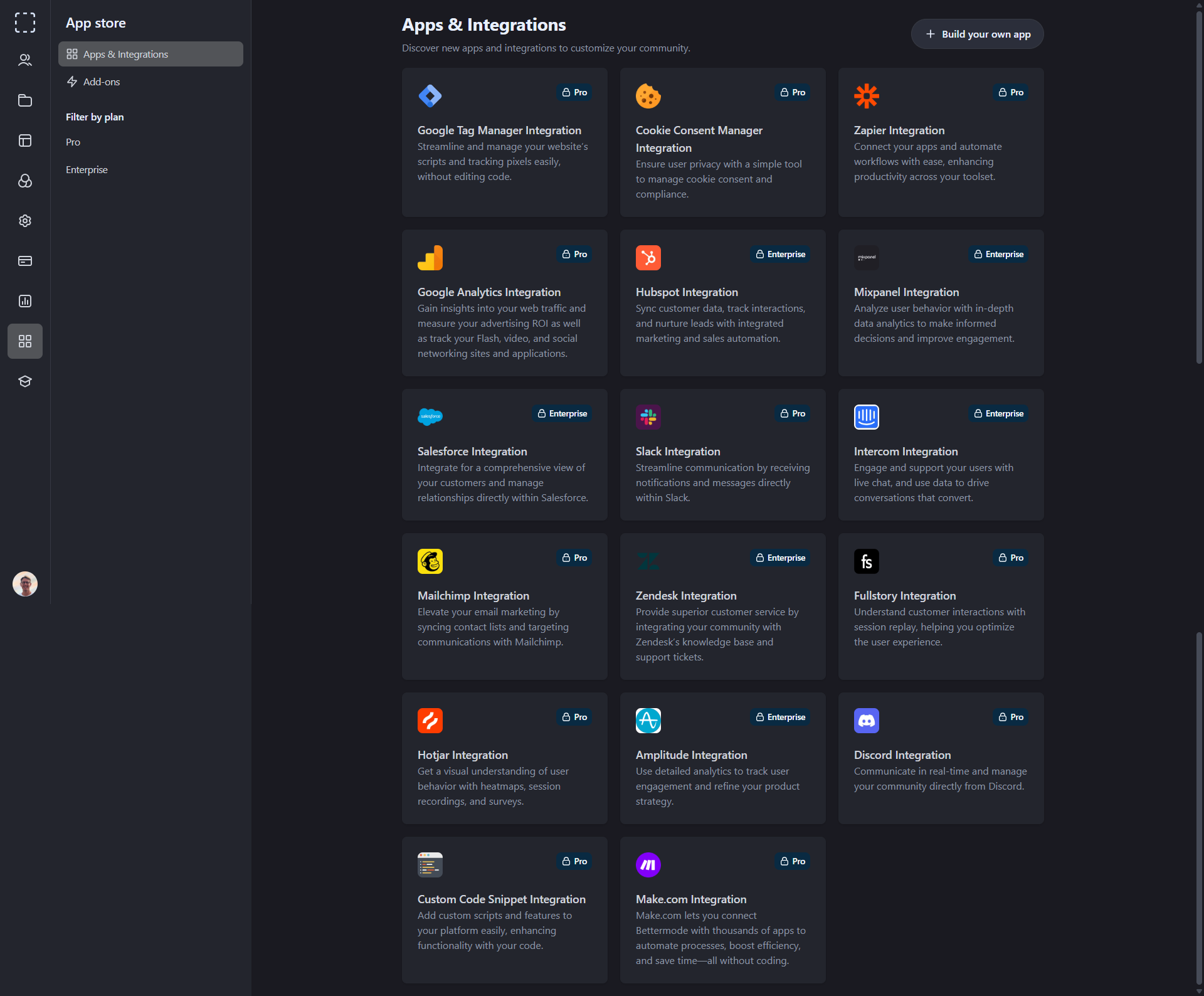Image resolution: width=1204 pixels, height=996 pixels.
Task: Click the Discord logo icon
Action: point(866,721)
